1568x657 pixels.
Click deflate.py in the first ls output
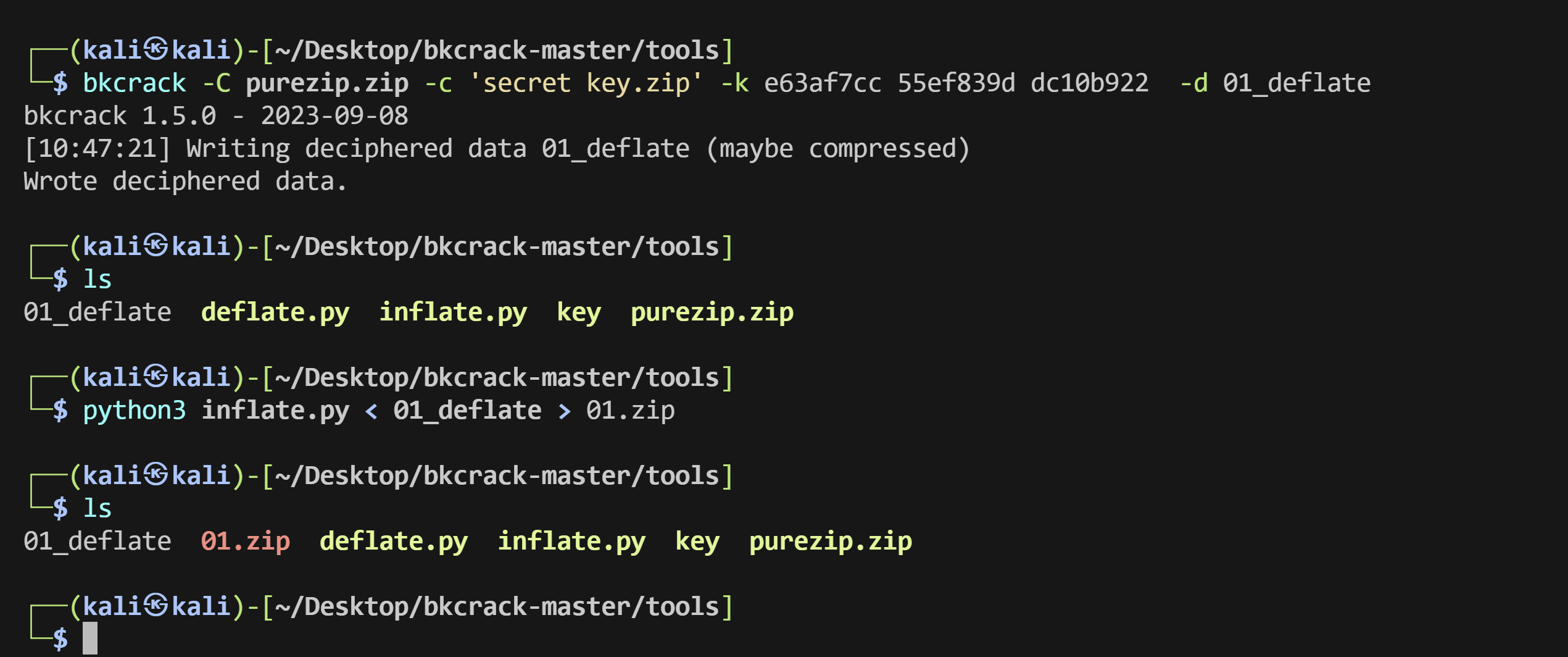click(x=275, y=312)
